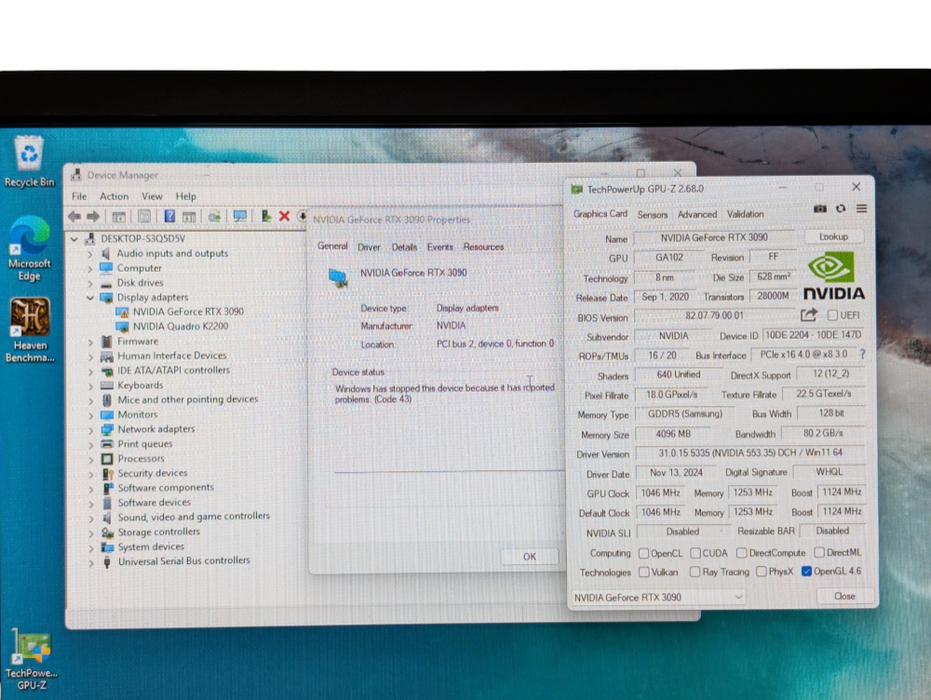This screenshot has height=700, width=931.
Task: Switch to the Sensors tab in GPU-Z
Action: (652, 214)
